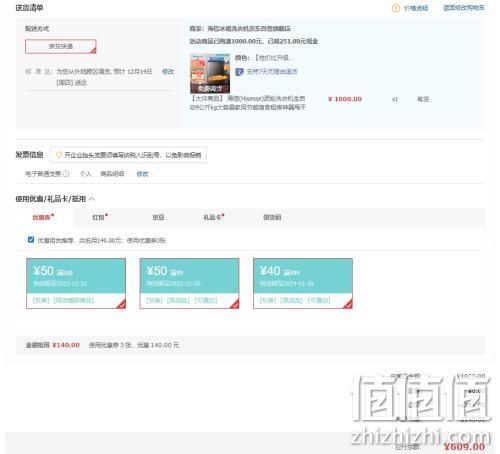Click the 7-day no-reason return icon
This screenshot has width=500, height=454.
click(239, 72)
